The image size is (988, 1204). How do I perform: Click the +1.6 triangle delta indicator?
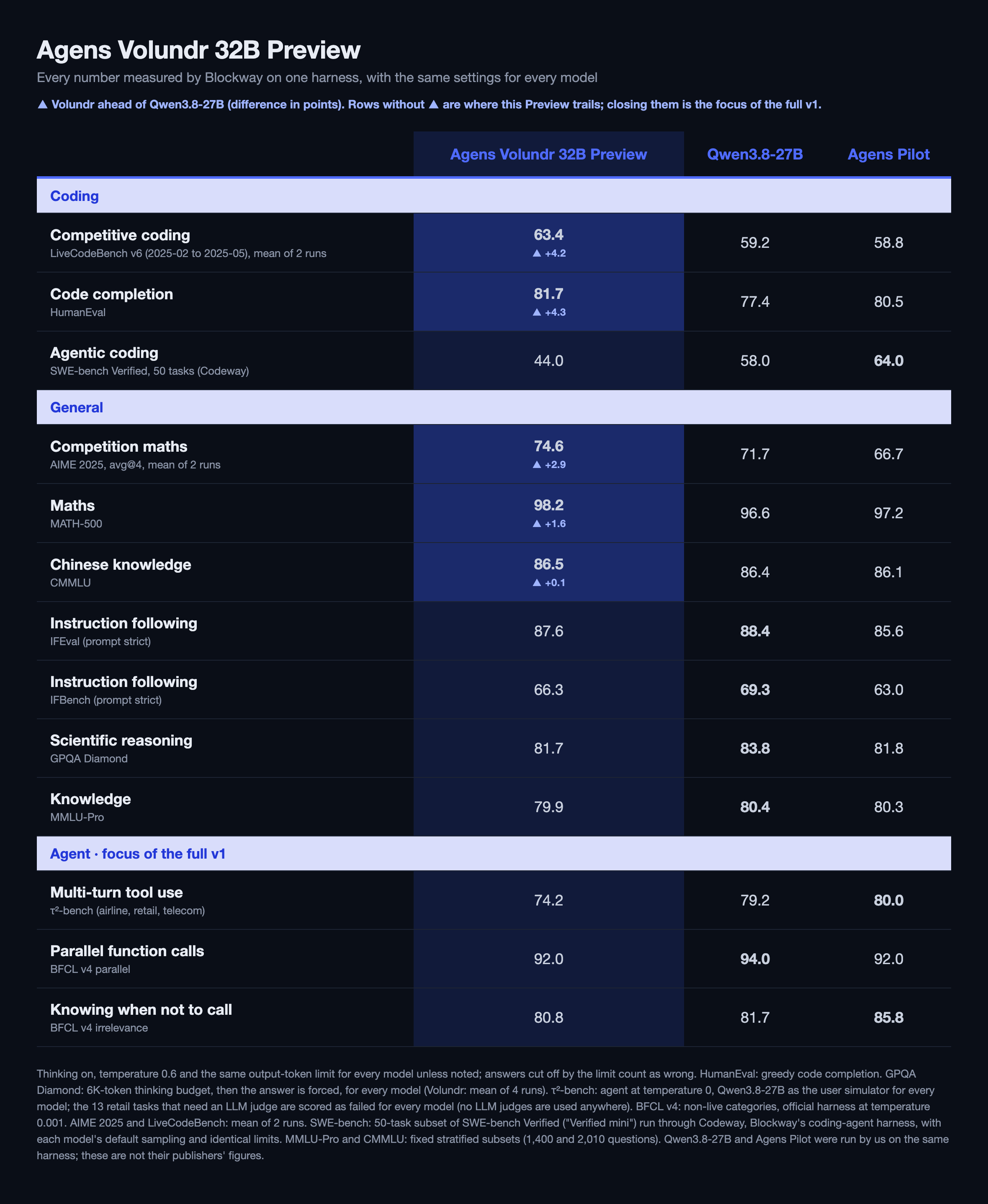(549, 523)
